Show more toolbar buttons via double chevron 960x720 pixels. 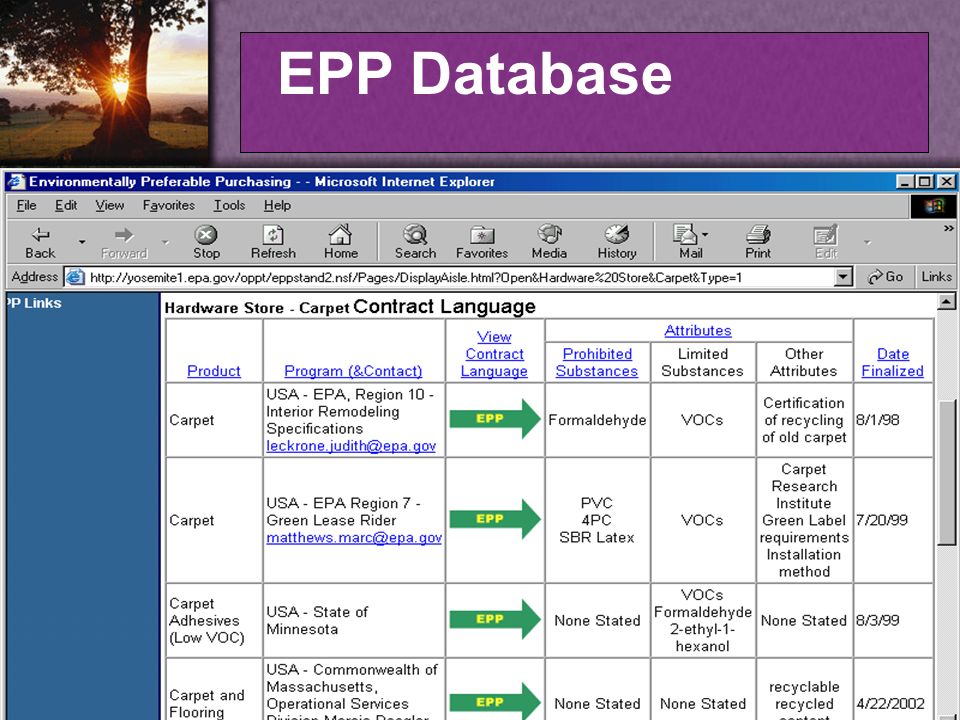point(948,228)
